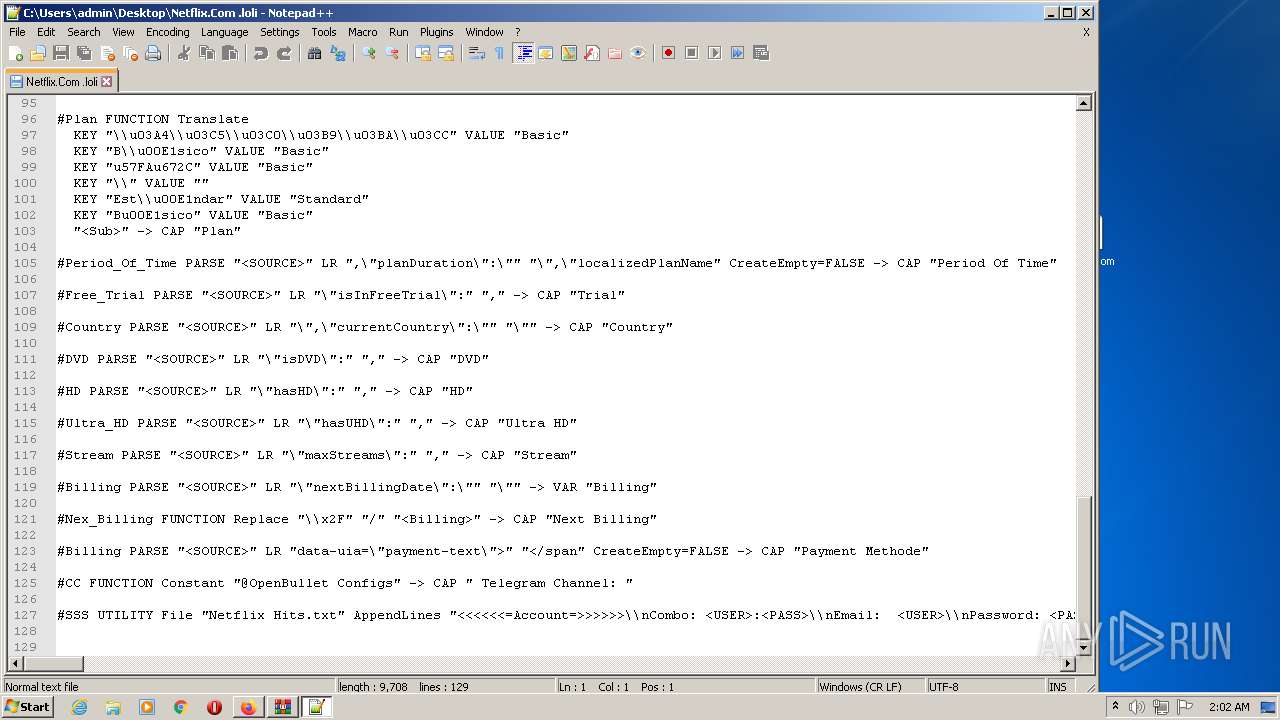Open the Macro menu

tap(363, 32)
